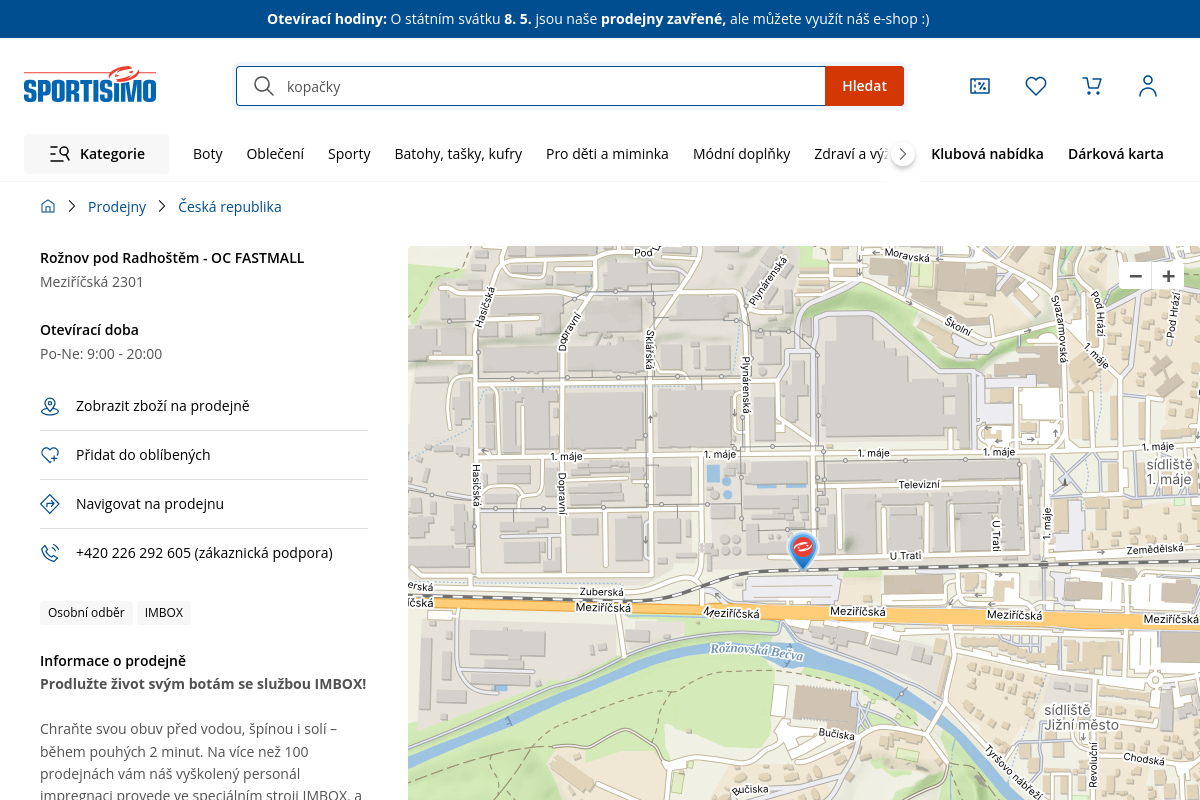Open Módní doplňky menu item
The height and width of the screenshot is (800, 1200).
tap(742, 154)
